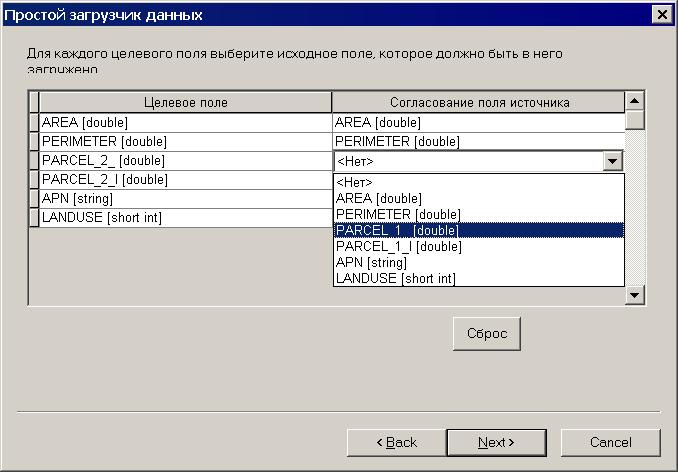The height and width of the screenshot is (472, 678).
Task: Click the Целевое поле column header
Action: pos(185,102)
